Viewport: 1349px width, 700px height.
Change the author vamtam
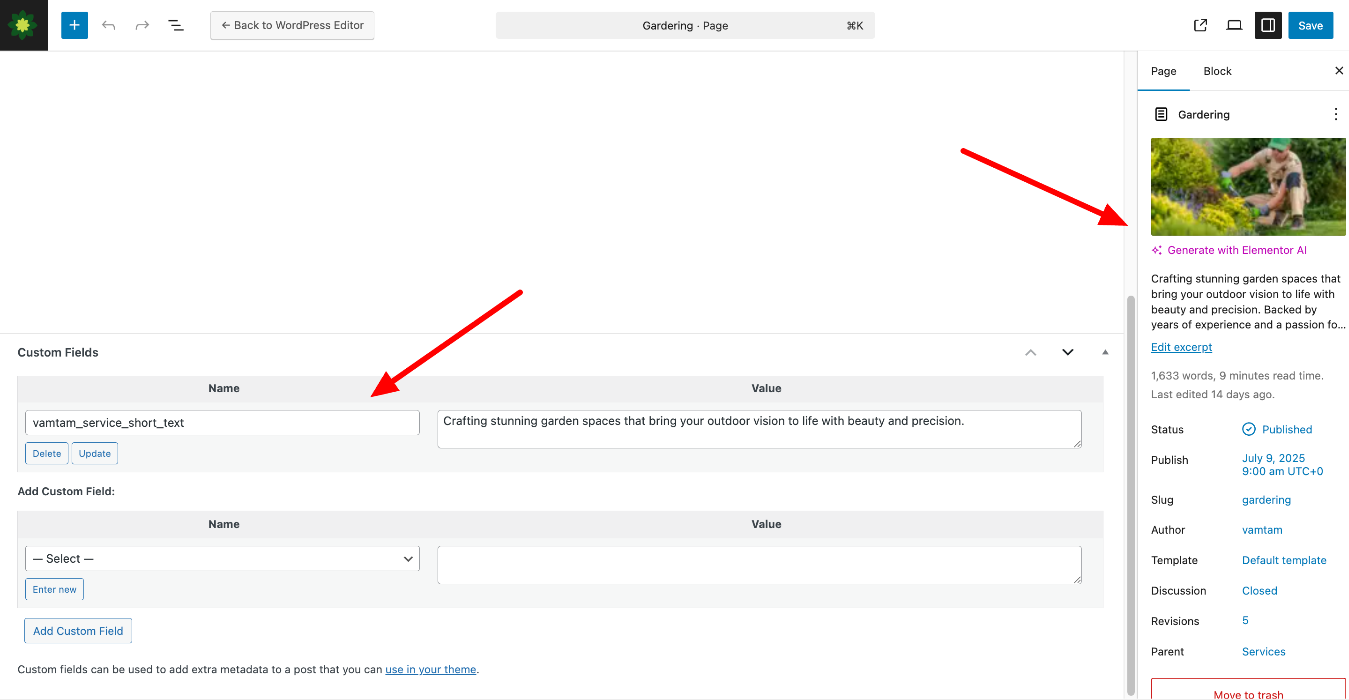pos(1262,531)
